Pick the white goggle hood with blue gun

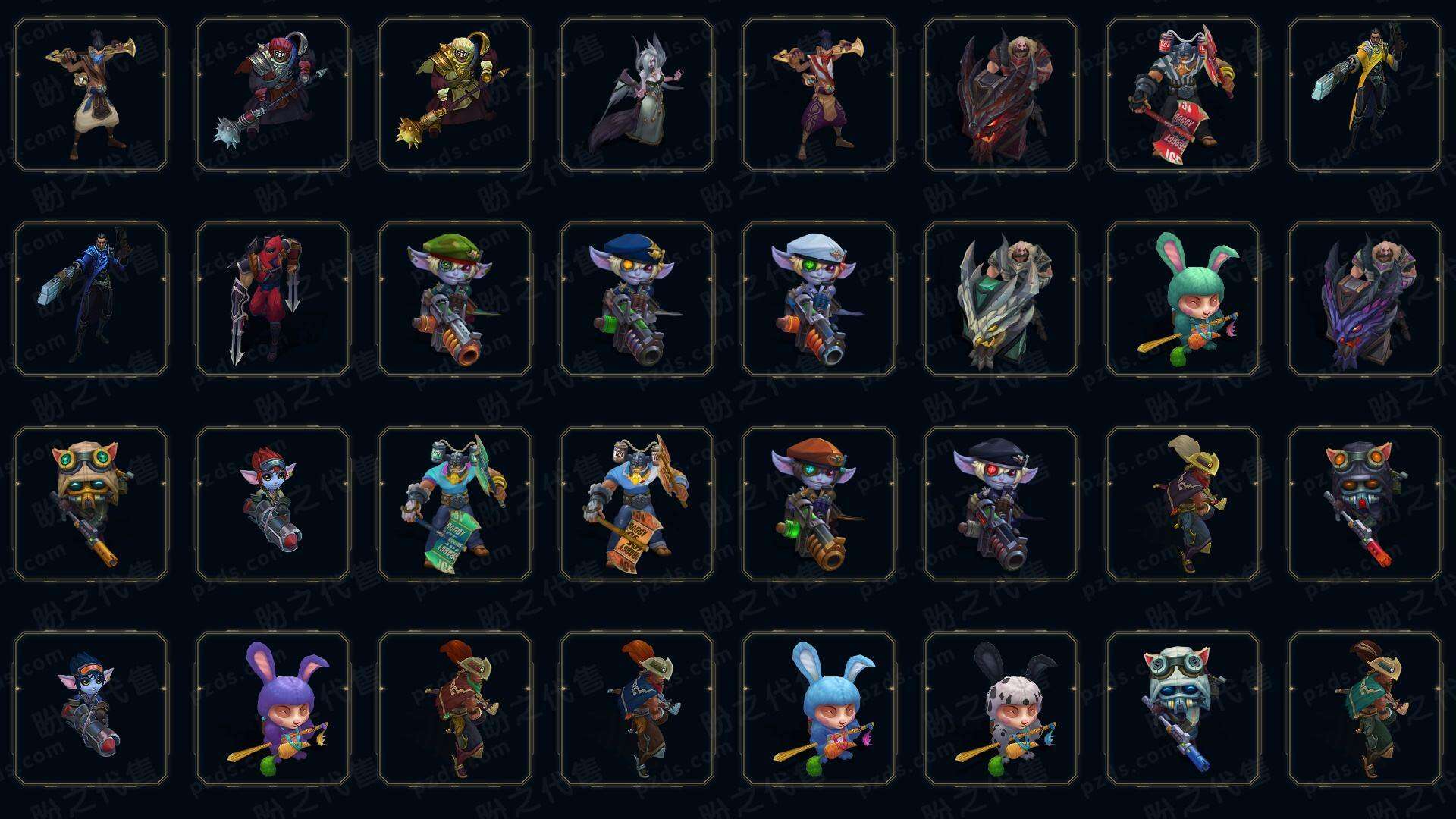(x=1183, y=708)
